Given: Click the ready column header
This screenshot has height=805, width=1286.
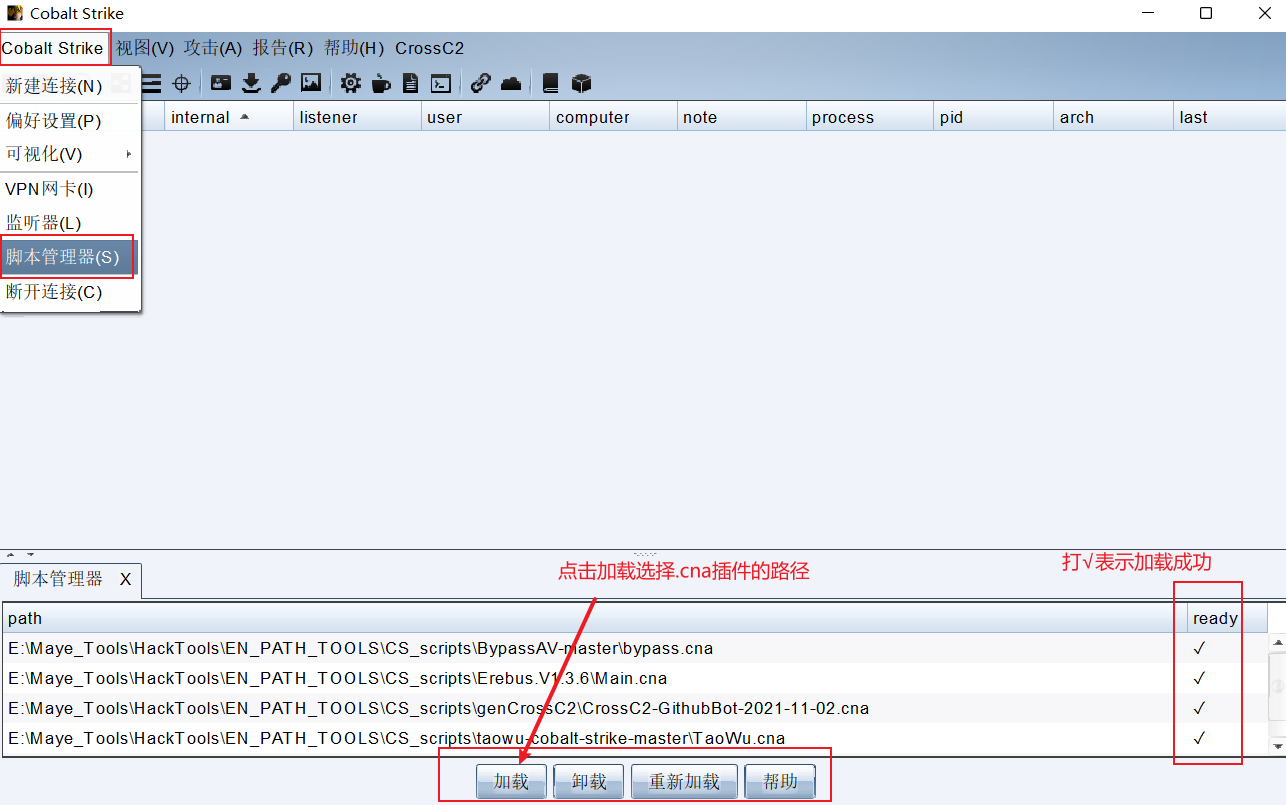Looking at the screenshot, I should click(x=1227, y=618).
